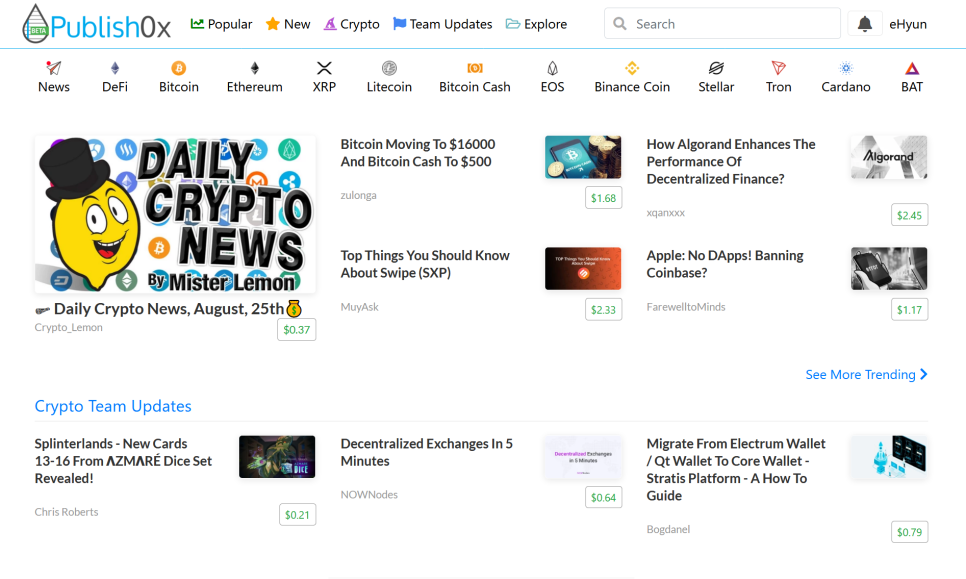The width and height of the screenshot is (966, 579).
Task: Select the BAT triangle icon
Action: 912,68
